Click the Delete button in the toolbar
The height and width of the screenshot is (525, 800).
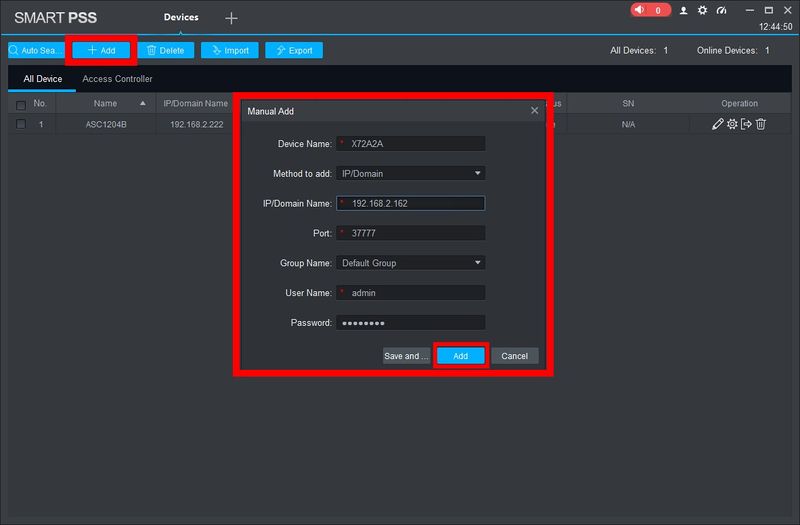tap(165, 50)
